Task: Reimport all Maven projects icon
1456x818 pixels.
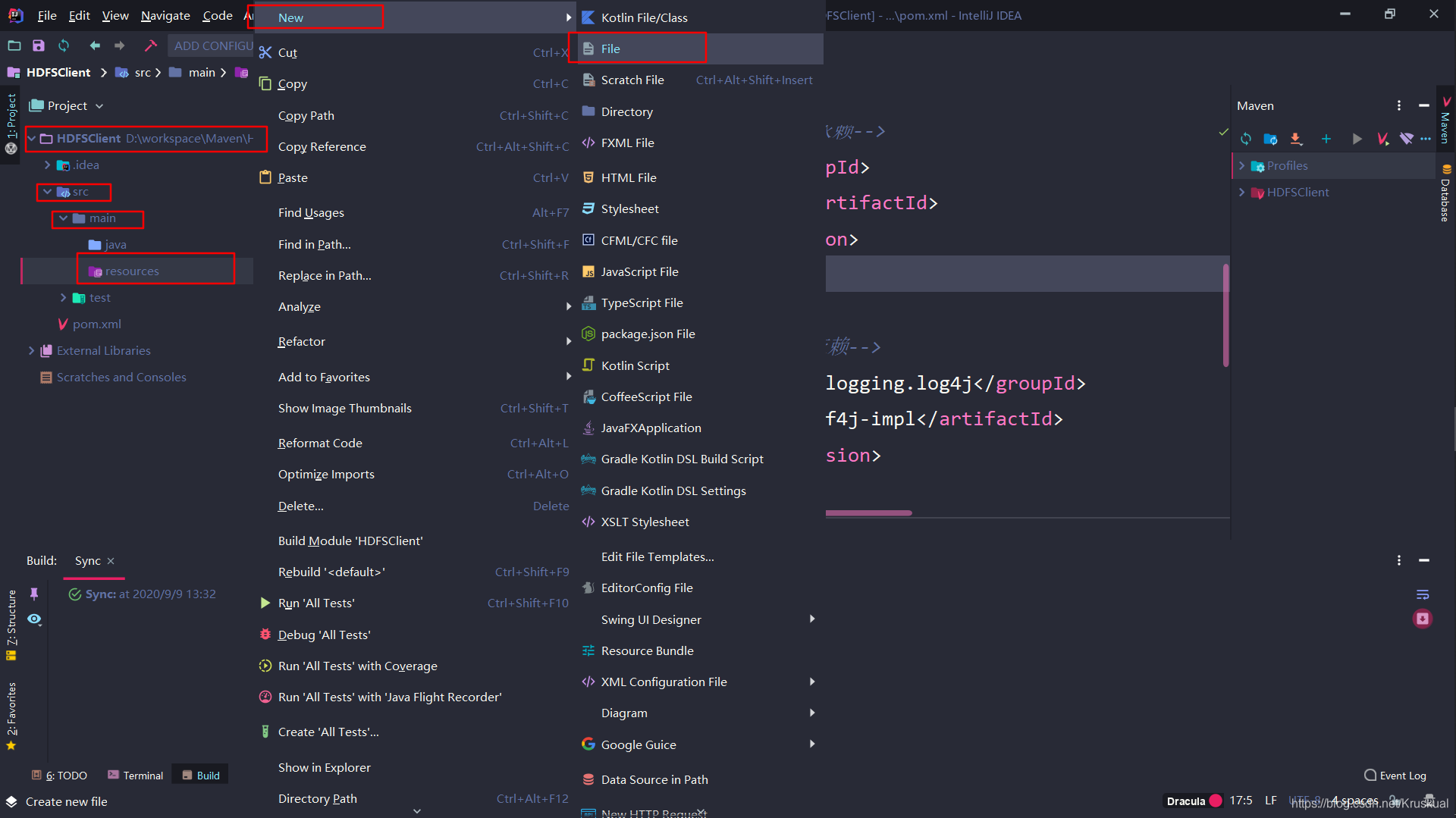Action: [1246, 139]
